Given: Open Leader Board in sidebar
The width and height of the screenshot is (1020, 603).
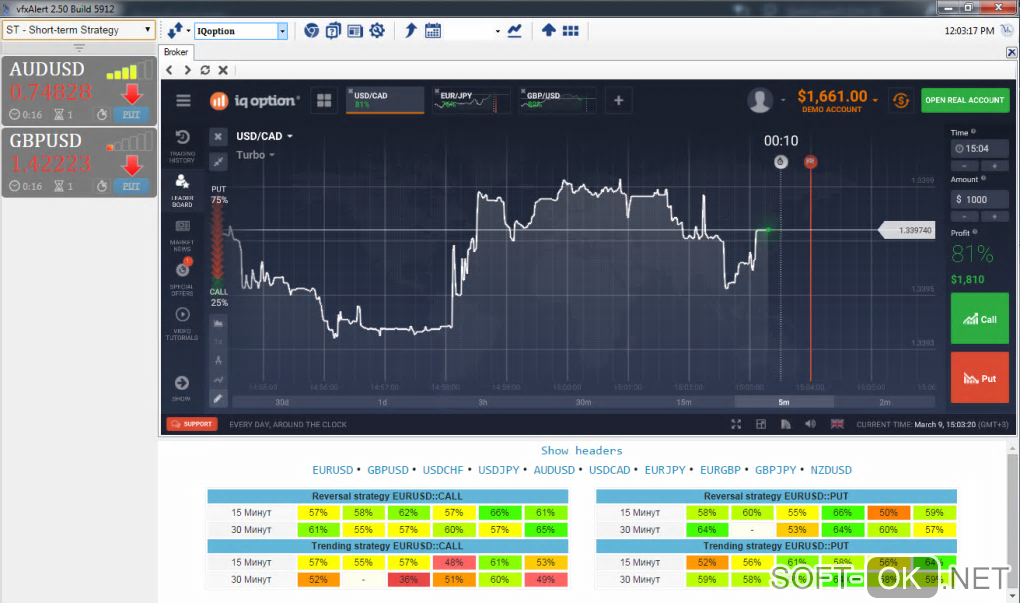Looking at the screenshot, I should coord(182,190).
